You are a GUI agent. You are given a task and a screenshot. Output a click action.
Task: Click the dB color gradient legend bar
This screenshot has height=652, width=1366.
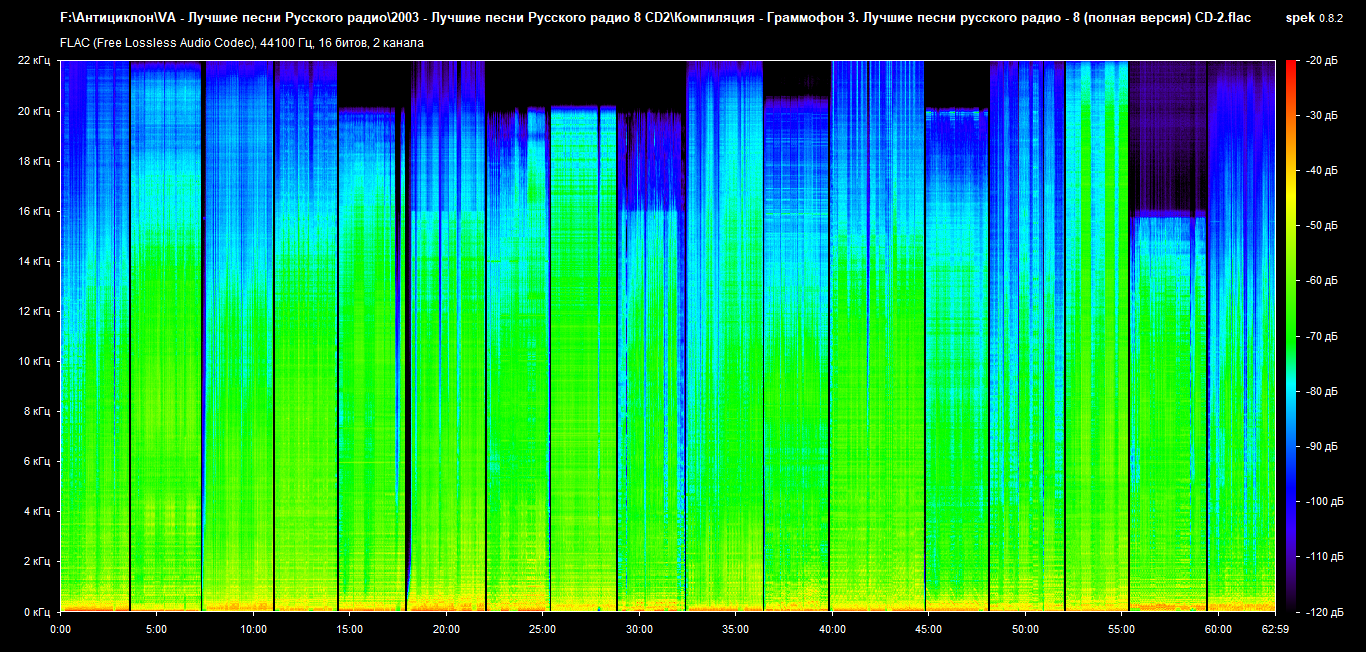[x=1290, y=336]
